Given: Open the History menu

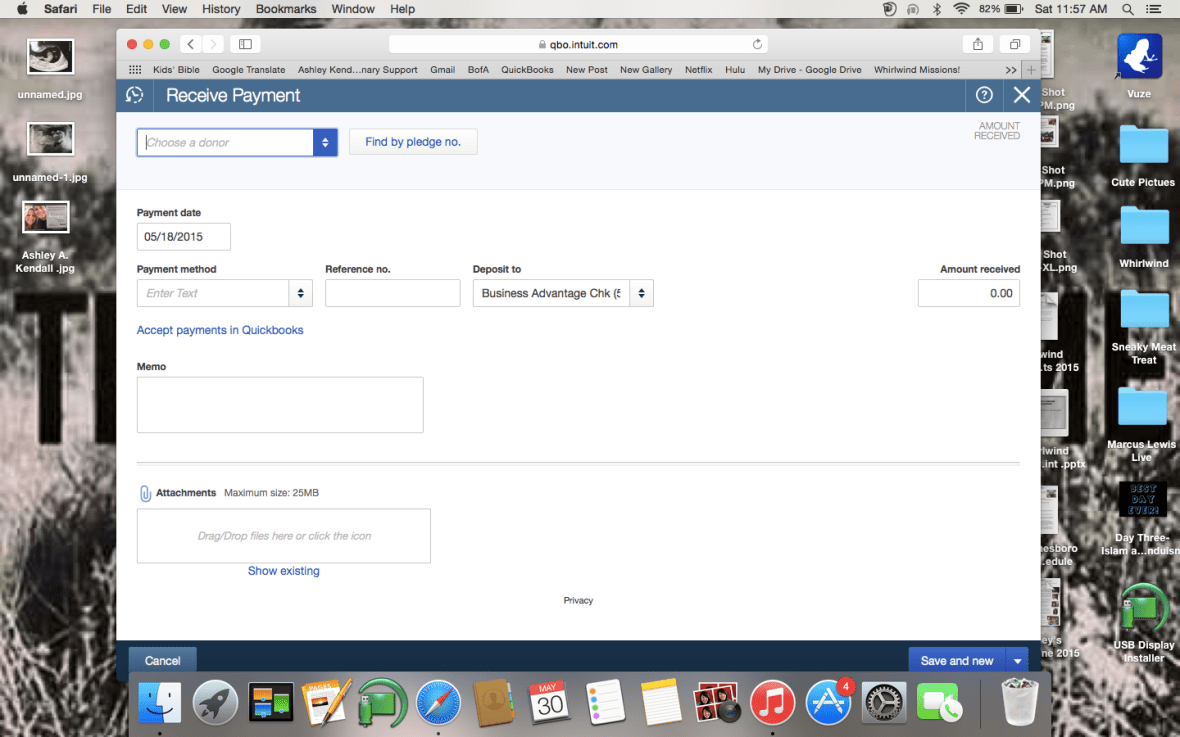Looking at the screenshot, I should [221, 9].
